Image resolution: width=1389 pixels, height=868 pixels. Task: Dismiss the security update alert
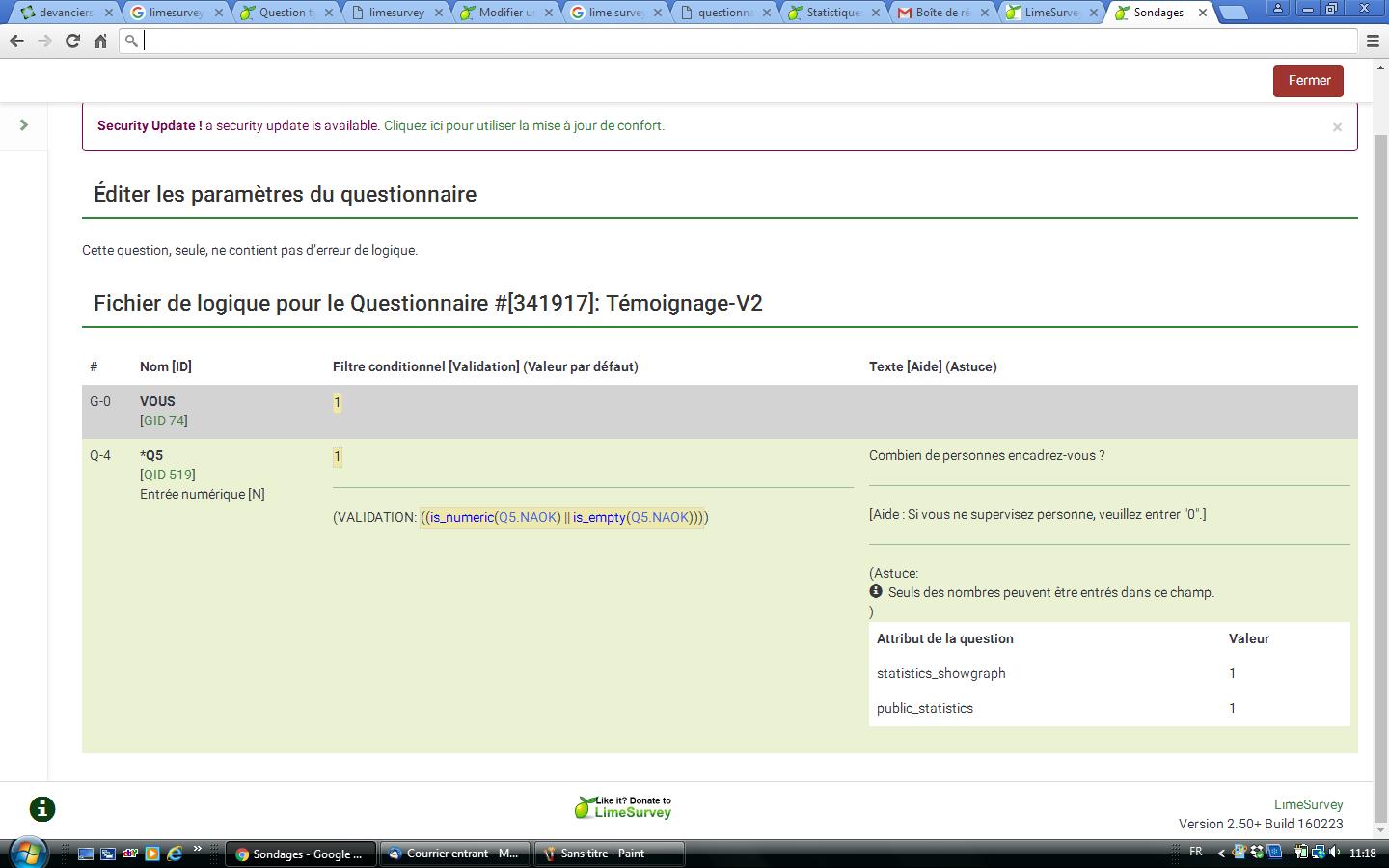[1337, 127]
